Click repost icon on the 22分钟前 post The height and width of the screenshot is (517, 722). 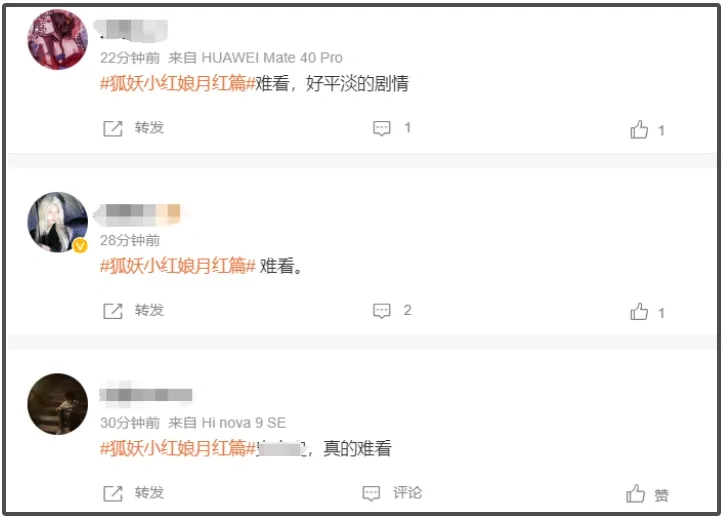point(113,128)
